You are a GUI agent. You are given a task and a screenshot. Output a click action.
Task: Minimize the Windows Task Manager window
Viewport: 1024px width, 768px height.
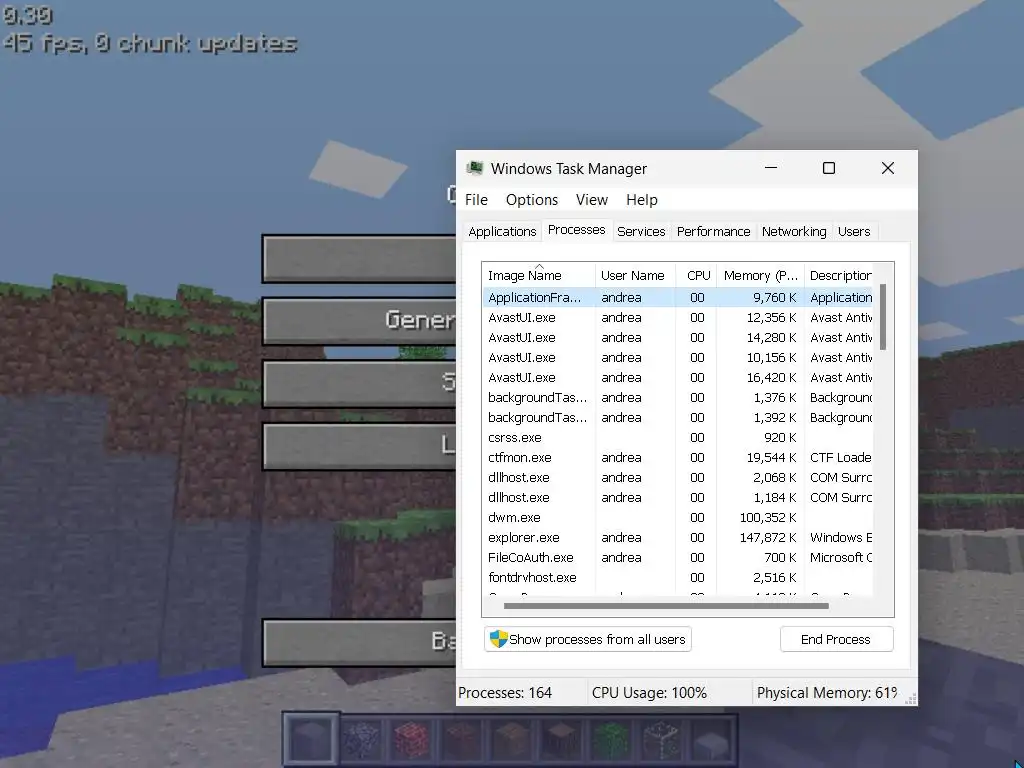(771, 168)
